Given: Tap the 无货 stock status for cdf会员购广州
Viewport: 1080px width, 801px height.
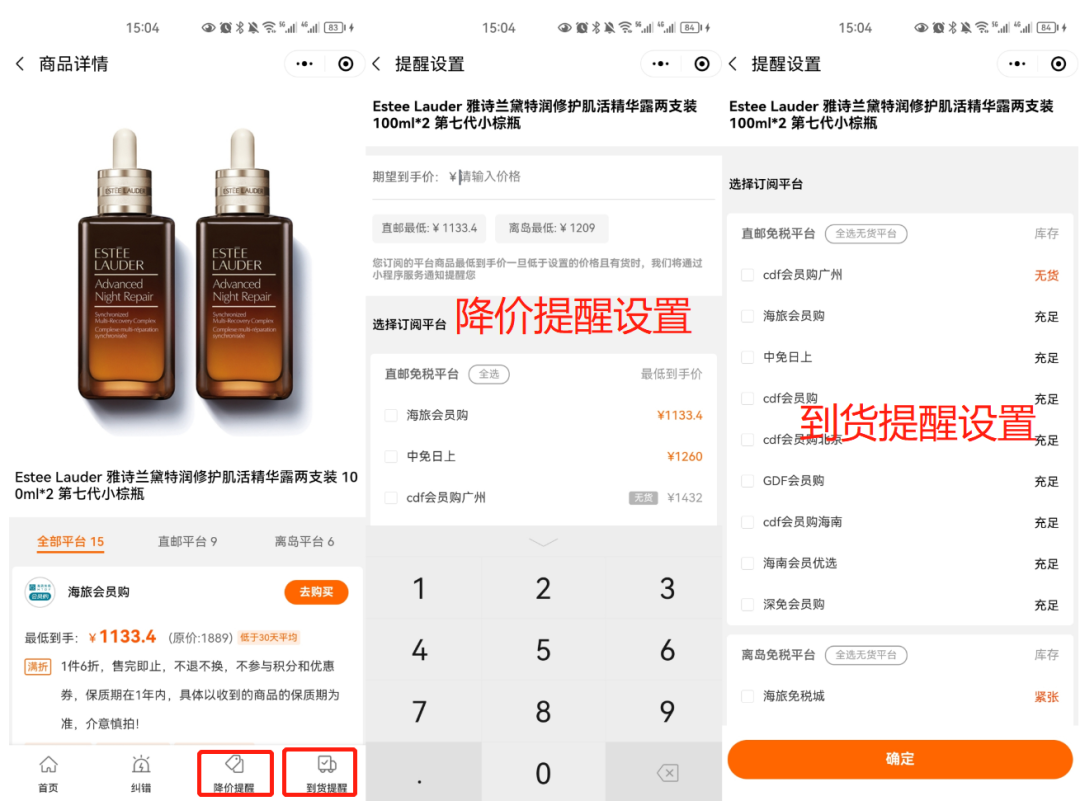Looking at the screenshot, I should tap(1046, 275).
